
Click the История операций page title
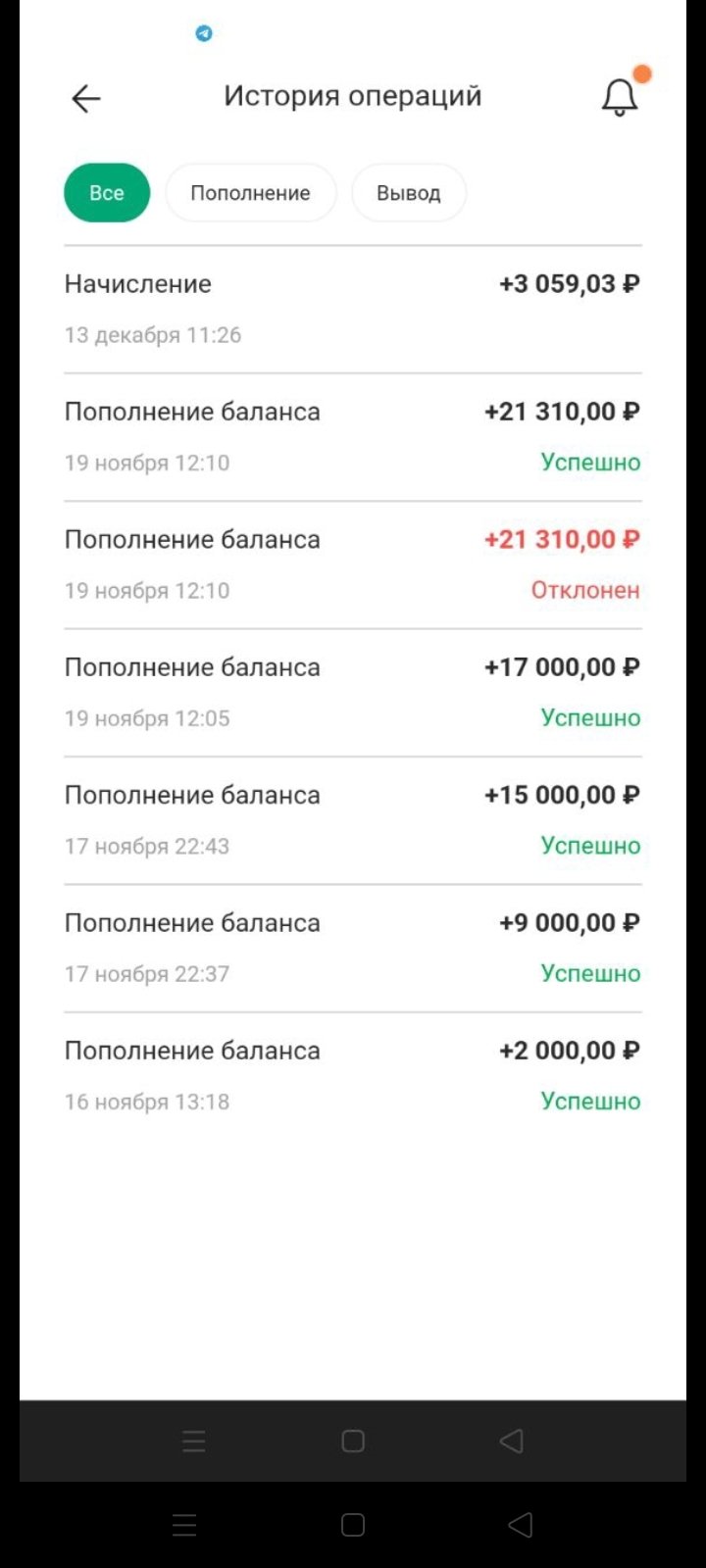[x=353, y=96]
